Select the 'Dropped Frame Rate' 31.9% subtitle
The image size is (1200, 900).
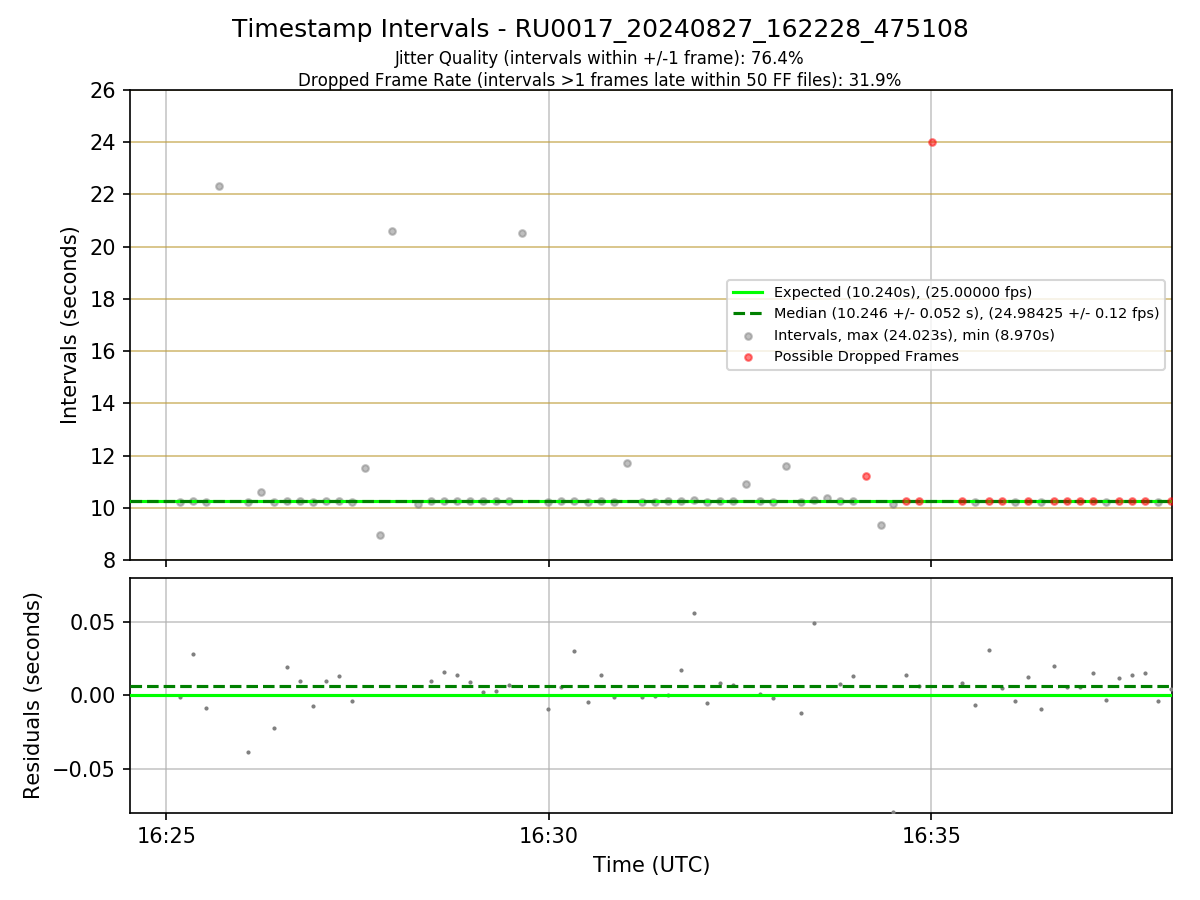(x=600, y=80)
